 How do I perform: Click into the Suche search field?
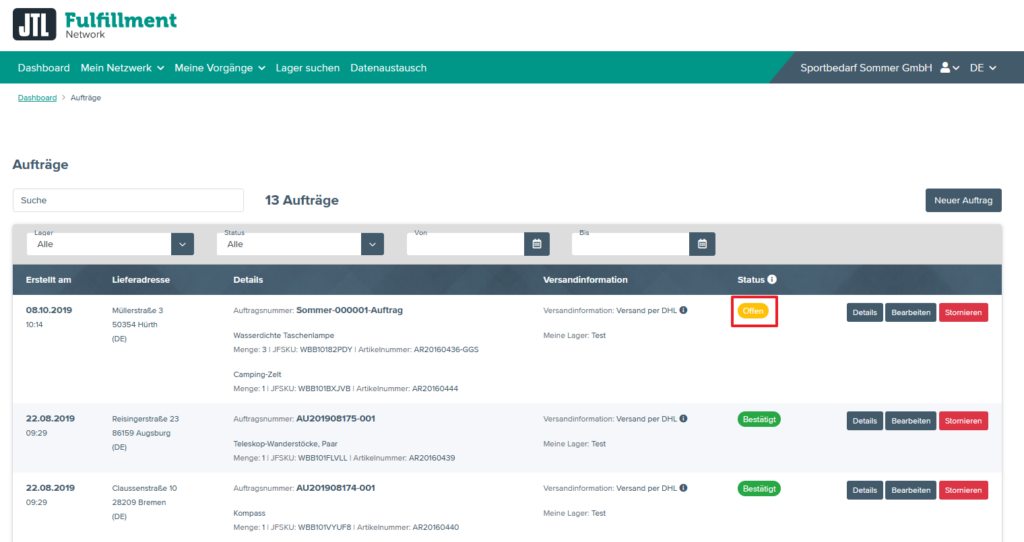tap(128, 200)
